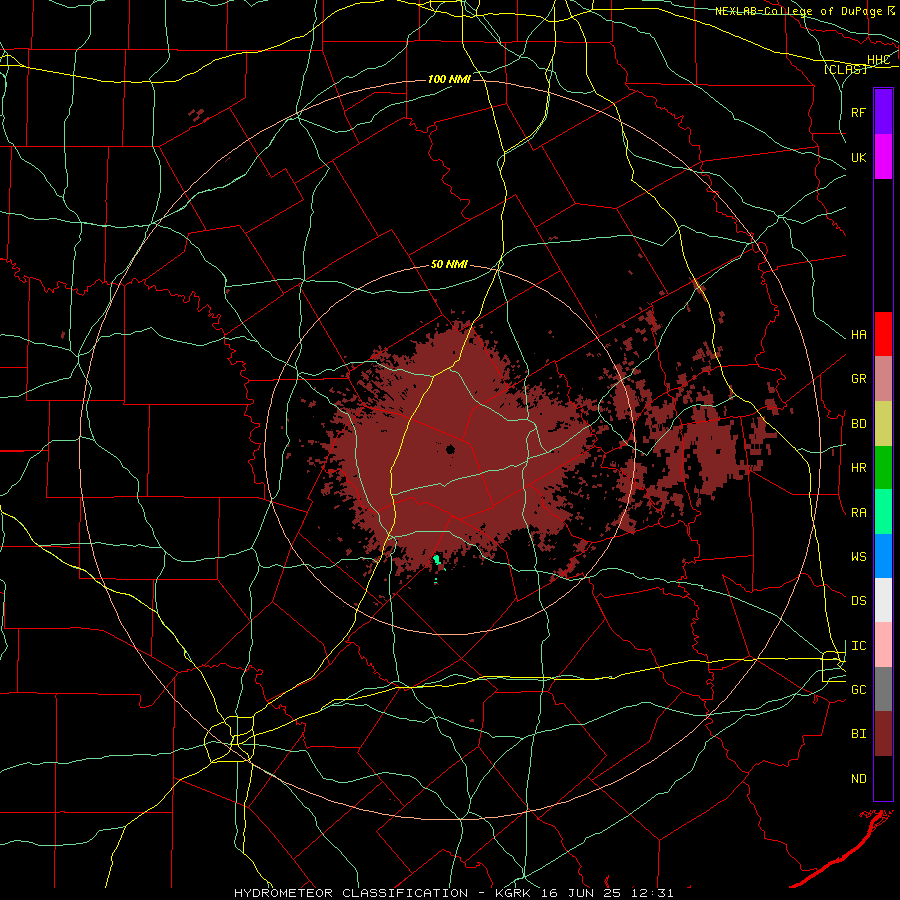Select the BD yellow legend swatch
Screen dimensions: 900x900
coord(883,424)
